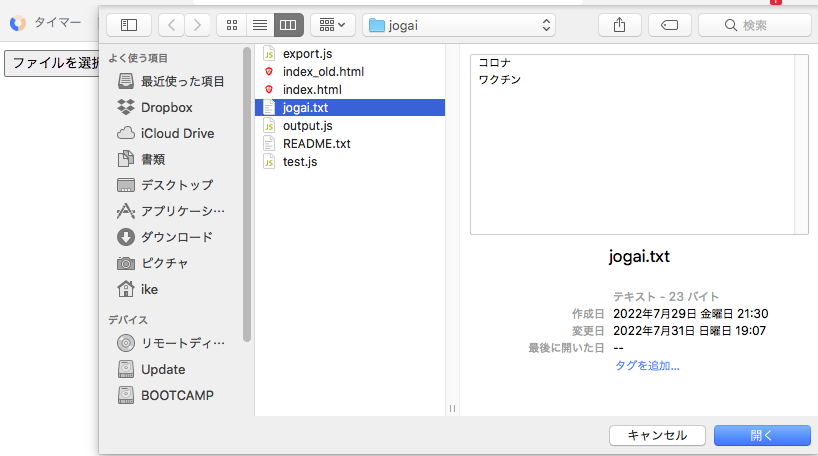Click the アプリケーション applications icon
Image resolution: width=818 pixels, height=456 pixels.
[126, 211]
